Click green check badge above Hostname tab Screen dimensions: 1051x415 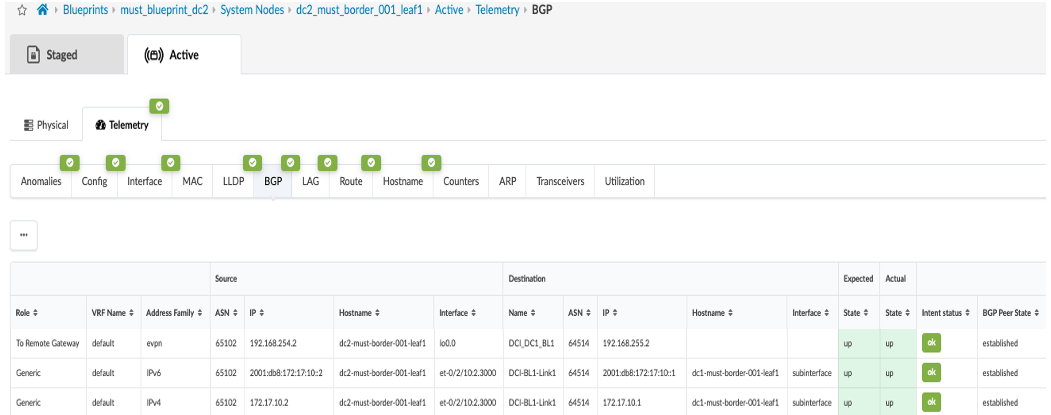click(x=431, y=161)
